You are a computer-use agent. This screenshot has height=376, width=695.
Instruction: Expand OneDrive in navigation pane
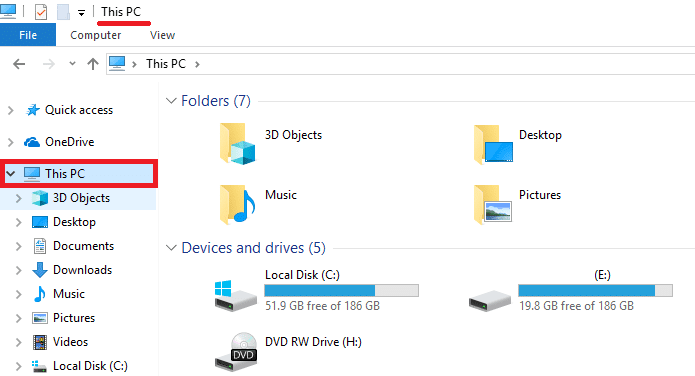pos(11,142)
